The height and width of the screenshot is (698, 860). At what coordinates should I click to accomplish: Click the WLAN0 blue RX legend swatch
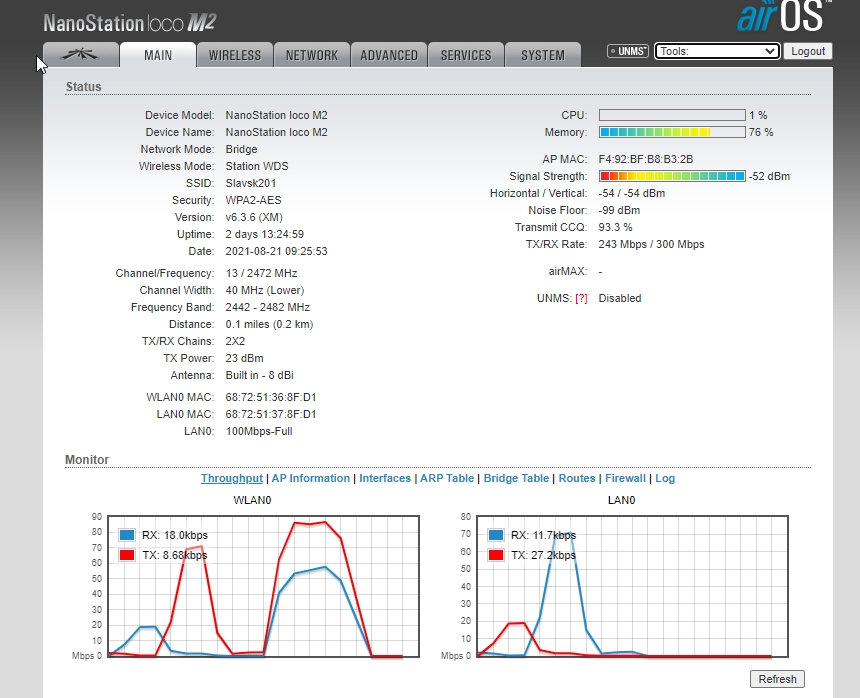127,535
